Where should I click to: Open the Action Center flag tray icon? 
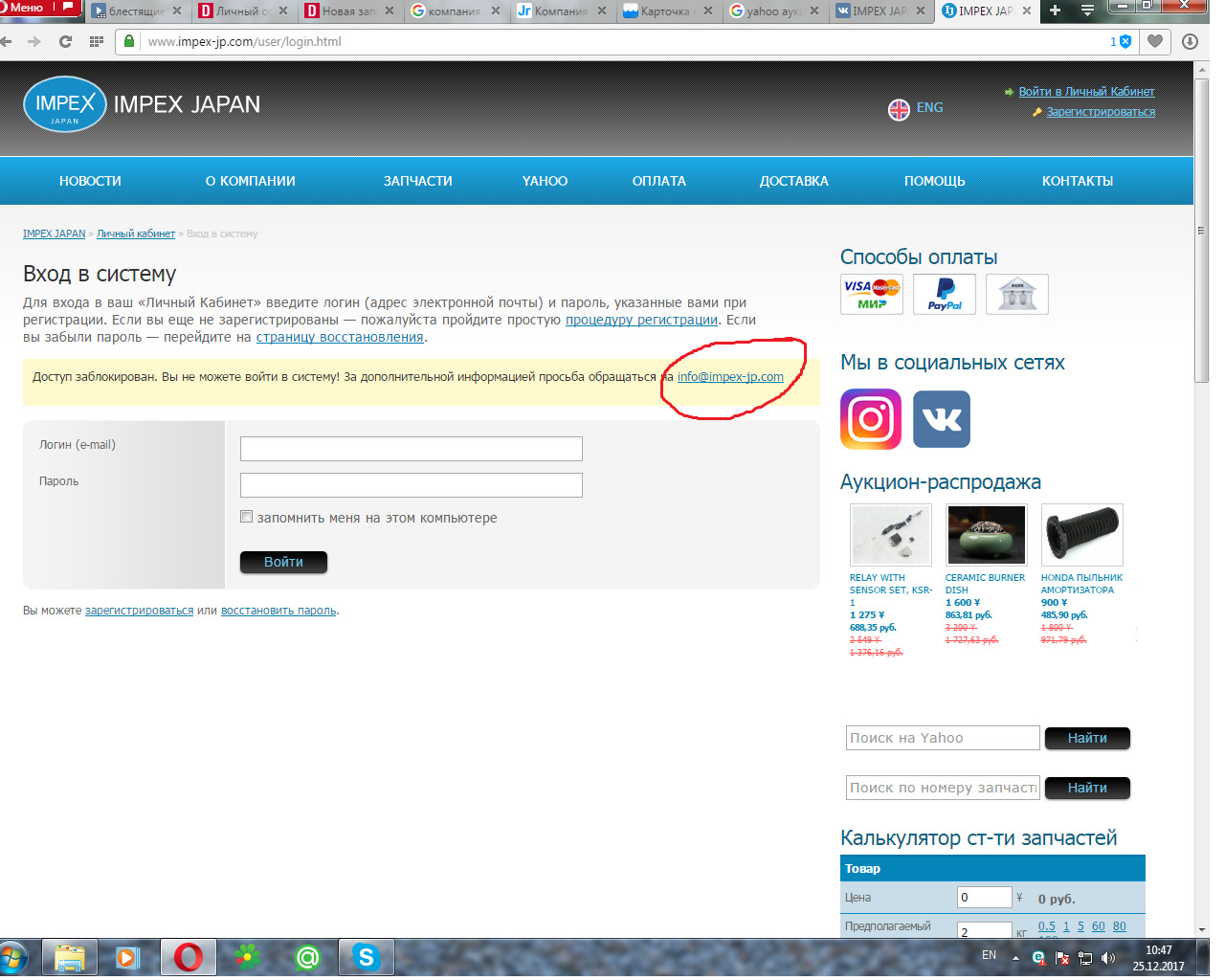1062,958
